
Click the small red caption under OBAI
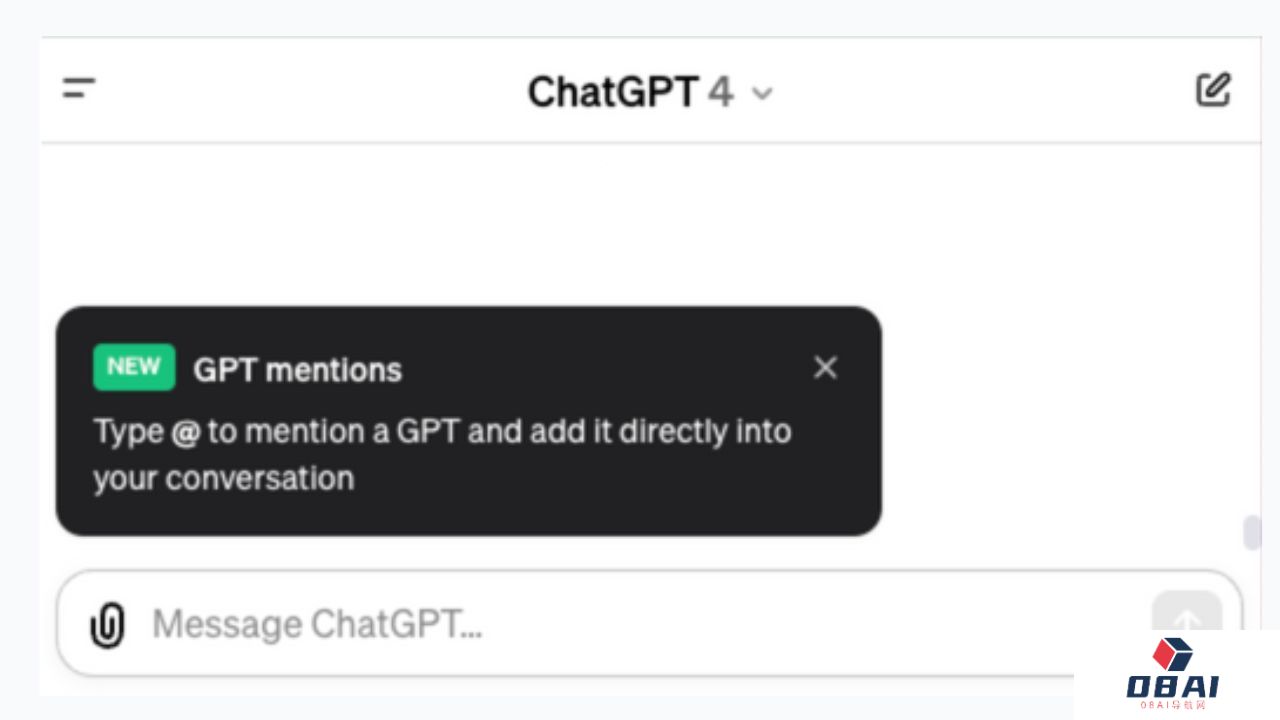tap(1172, 705)
